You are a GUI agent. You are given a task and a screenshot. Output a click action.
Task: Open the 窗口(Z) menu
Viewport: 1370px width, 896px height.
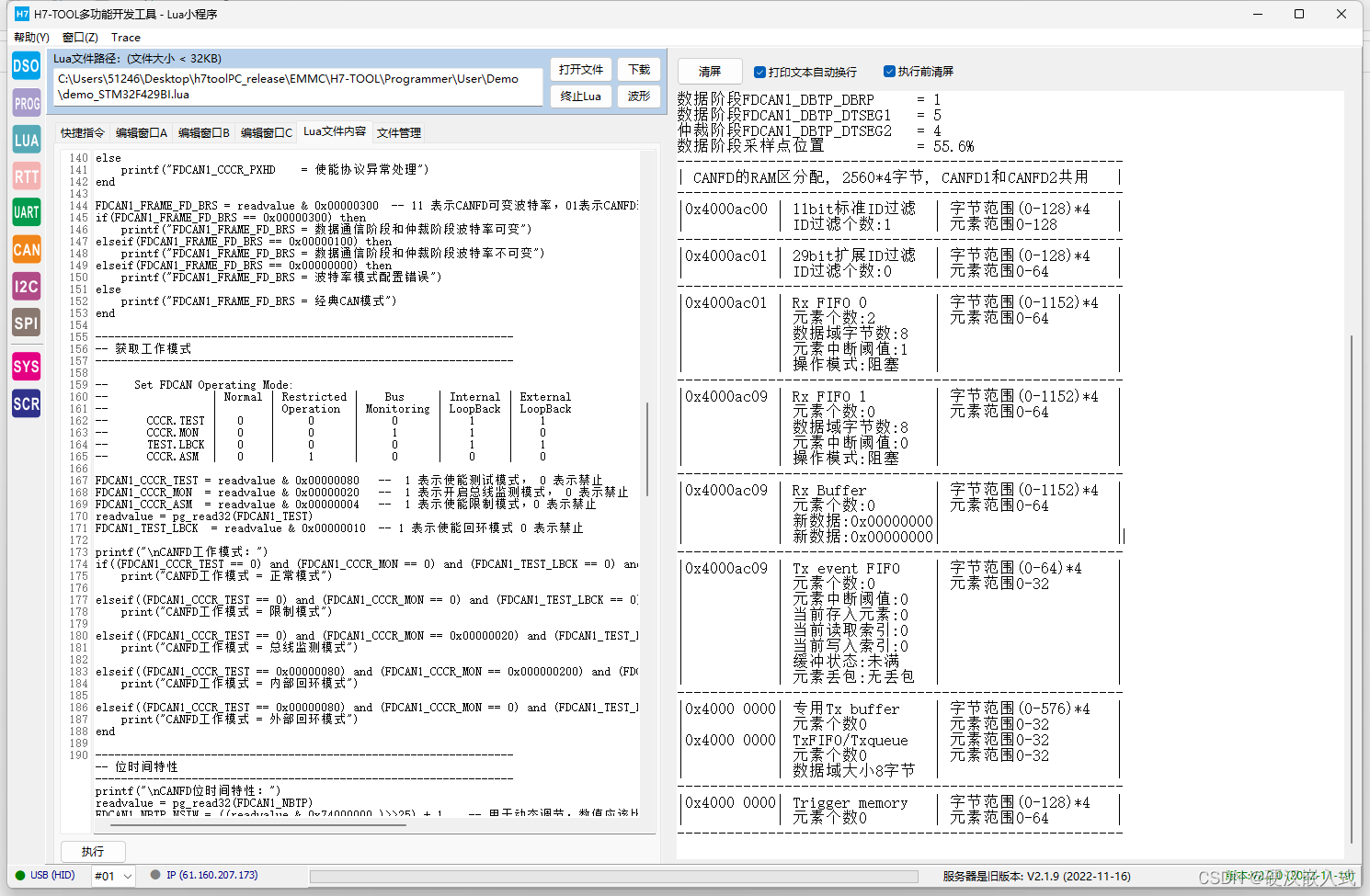(80, 38)
